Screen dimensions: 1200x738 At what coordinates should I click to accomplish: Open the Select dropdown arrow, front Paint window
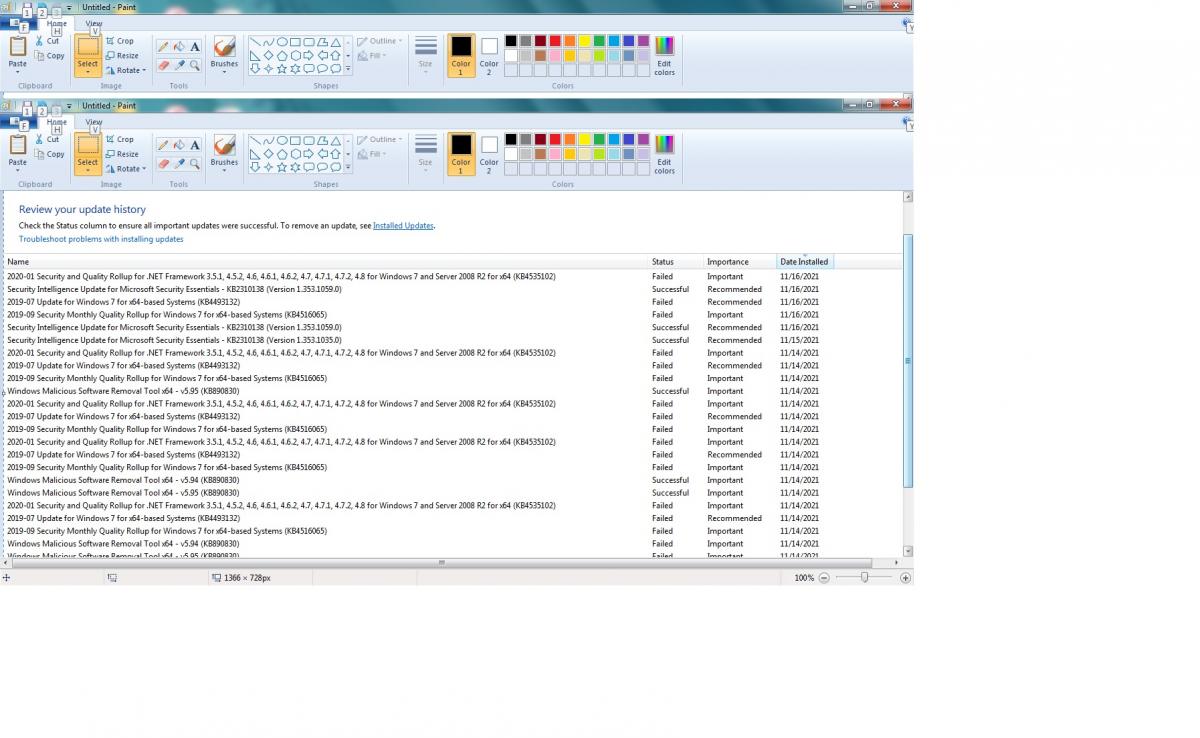(x=88, y=170)
